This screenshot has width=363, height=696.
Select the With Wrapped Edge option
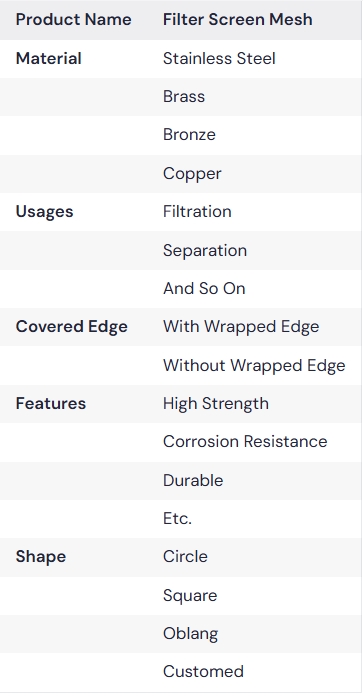(241, 327)
